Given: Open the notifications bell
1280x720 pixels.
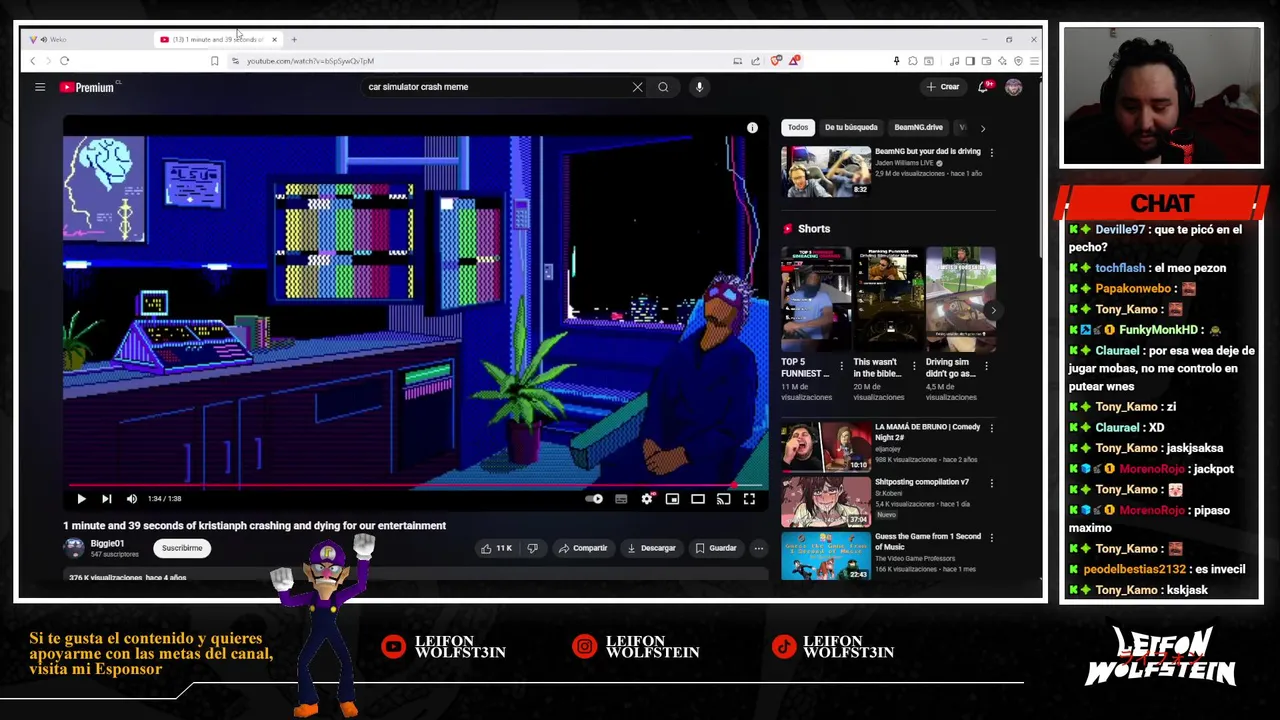Looking at the screenshot, I should coord(984,87).
